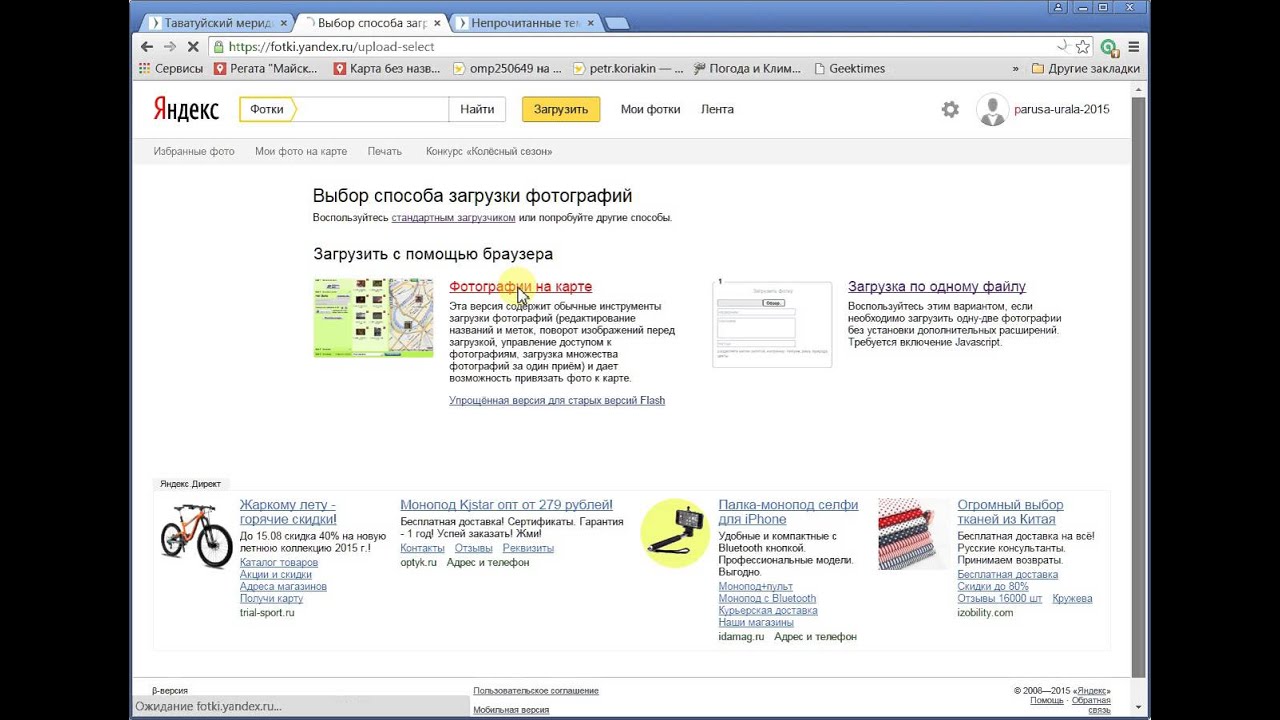Click Кружева ad link
The height and width of the screenshot is (720, 1280).
click(1072, 599)
